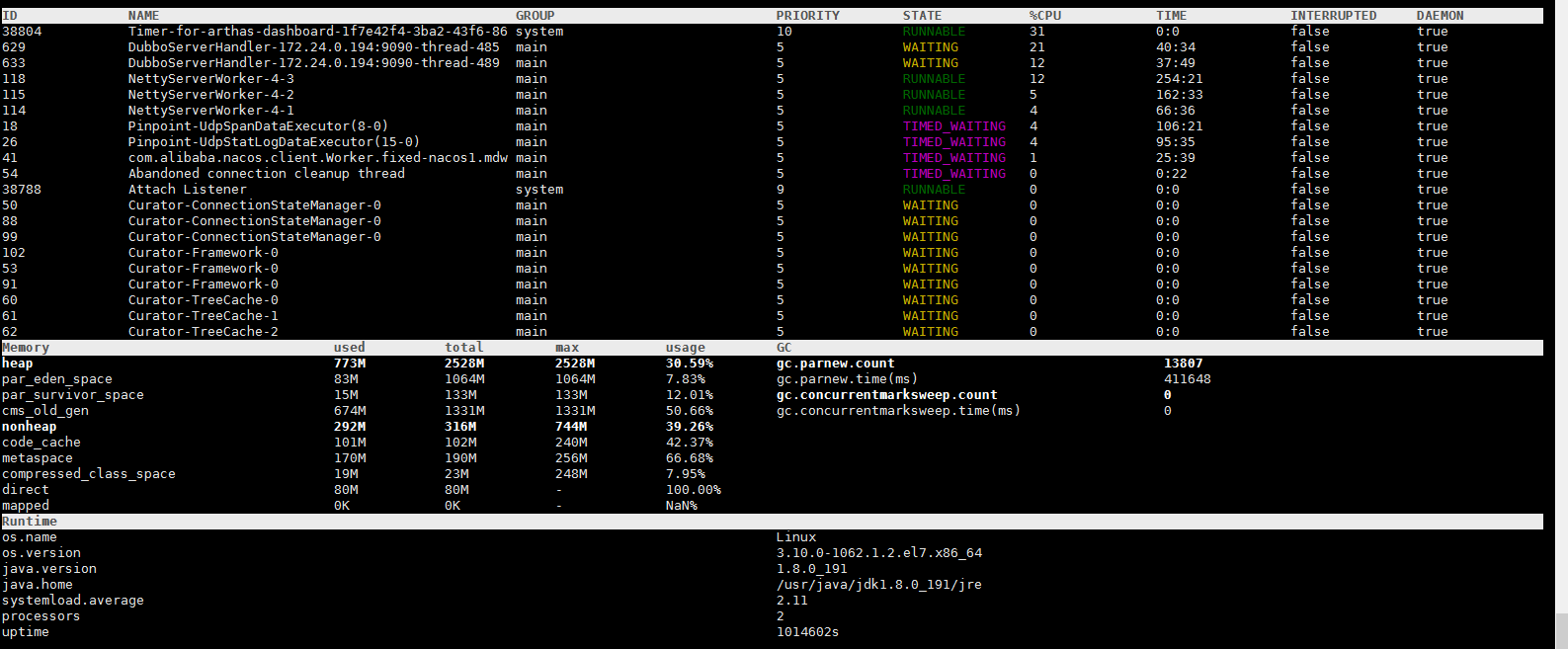Click Curator-TreeCache-1 thread name
Viewport: 1568px width, 649px height.
tap(203, 316)
